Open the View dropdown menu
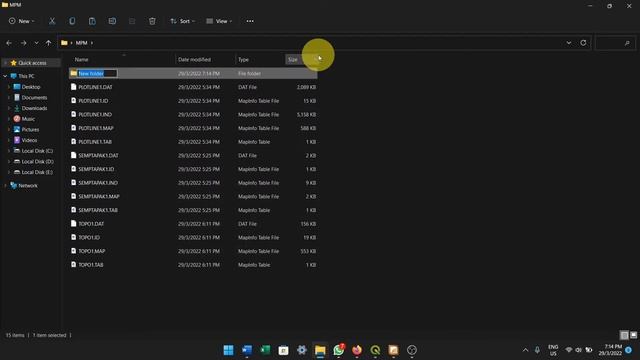640x360 pixels. point(219,21)
